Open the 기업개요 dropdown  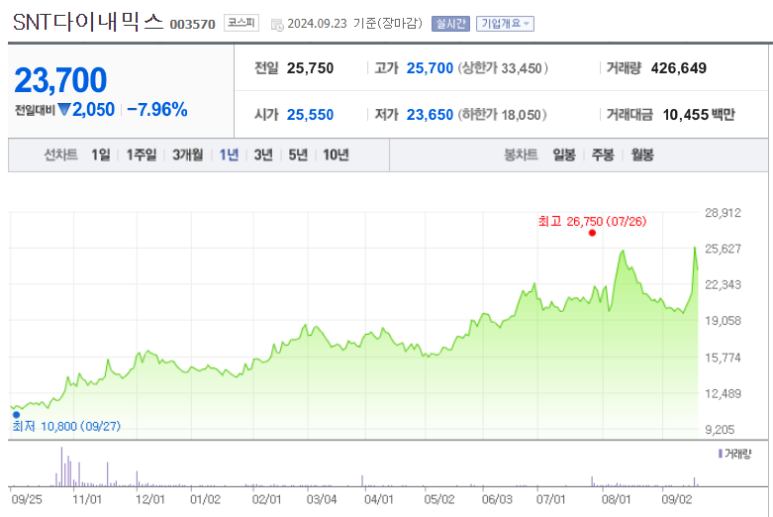point(505,24)
